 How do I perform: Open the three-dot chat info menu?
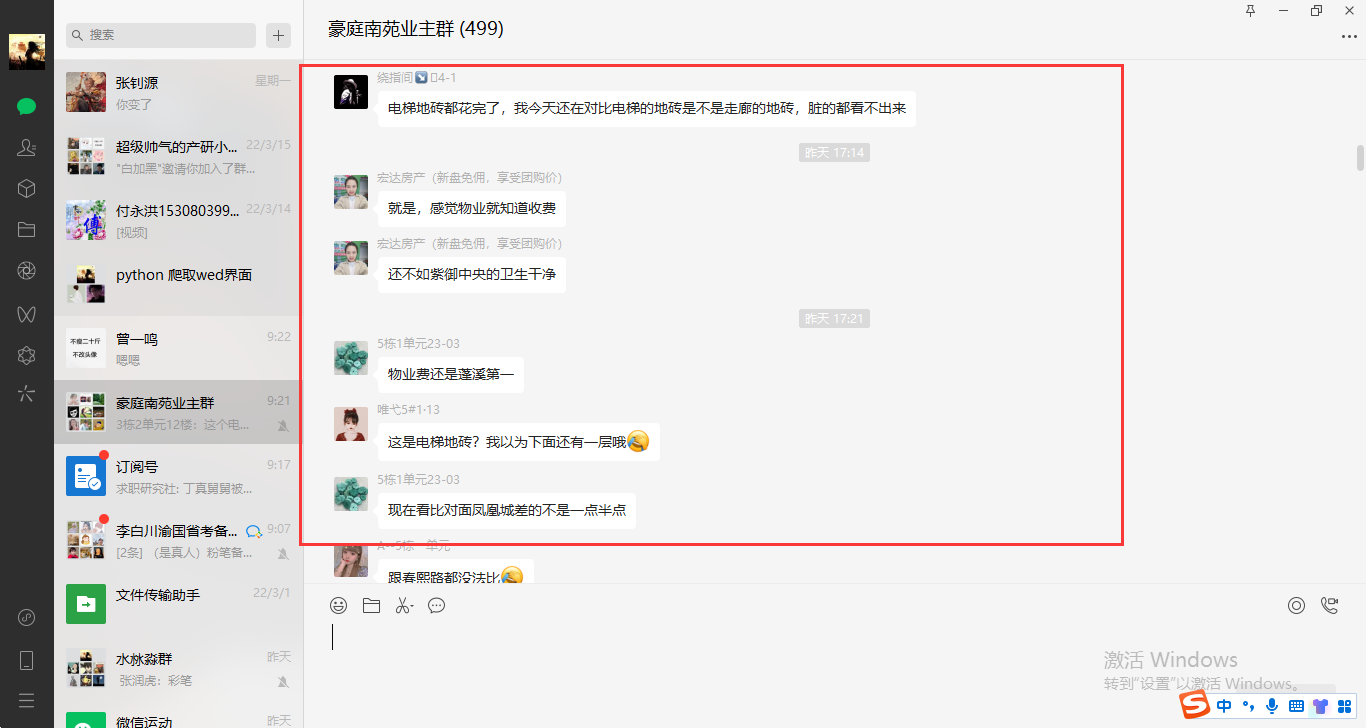pos(1349,37)
